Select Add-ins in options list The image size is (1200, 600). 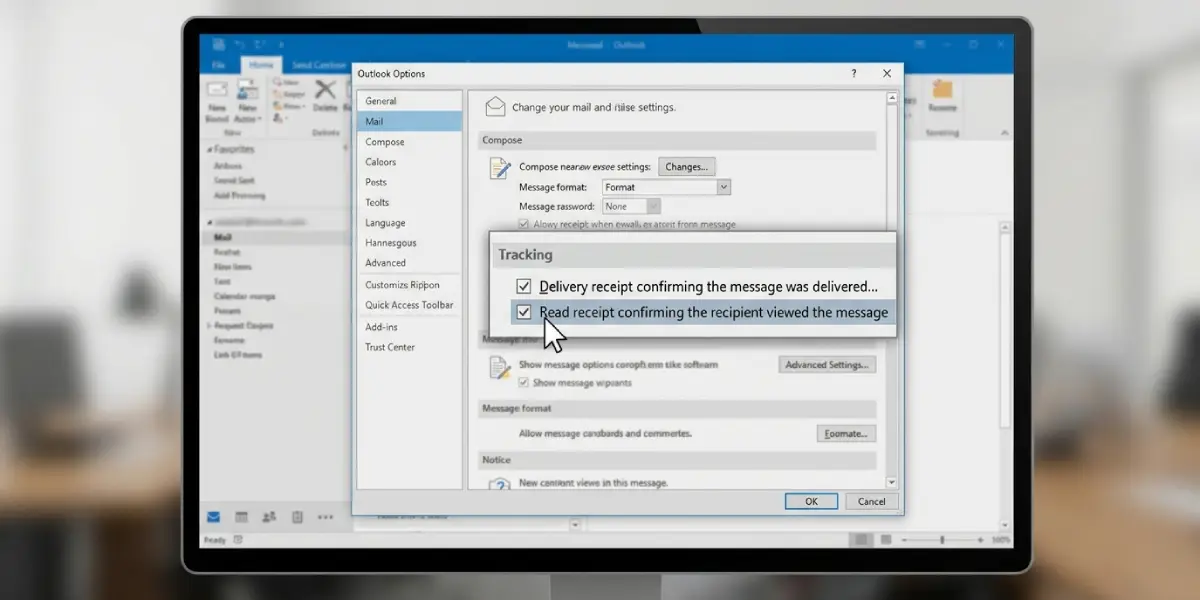coord(409,327)
